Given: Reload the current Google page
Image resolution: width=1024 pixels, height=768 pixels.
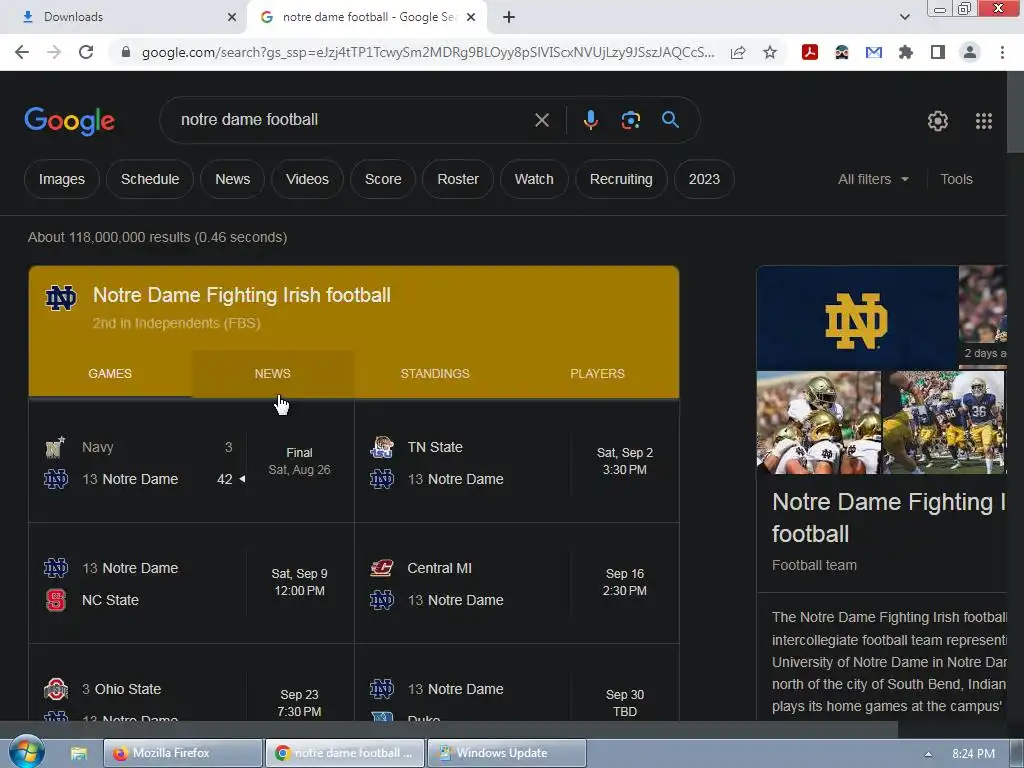Looking at the screenshot, I should [86, 52].
